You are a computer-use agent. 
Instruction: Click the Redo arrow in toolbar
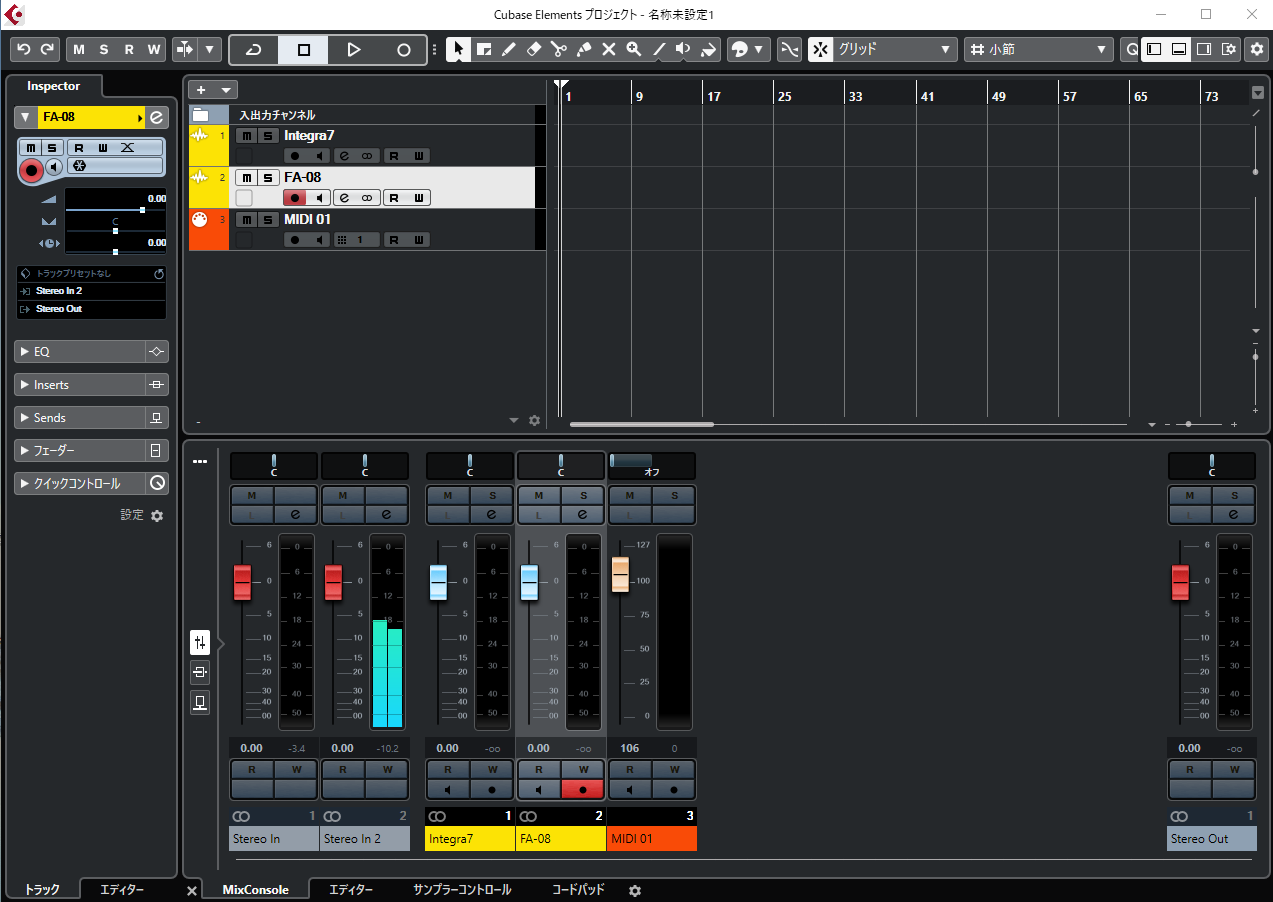click(48, 49)
